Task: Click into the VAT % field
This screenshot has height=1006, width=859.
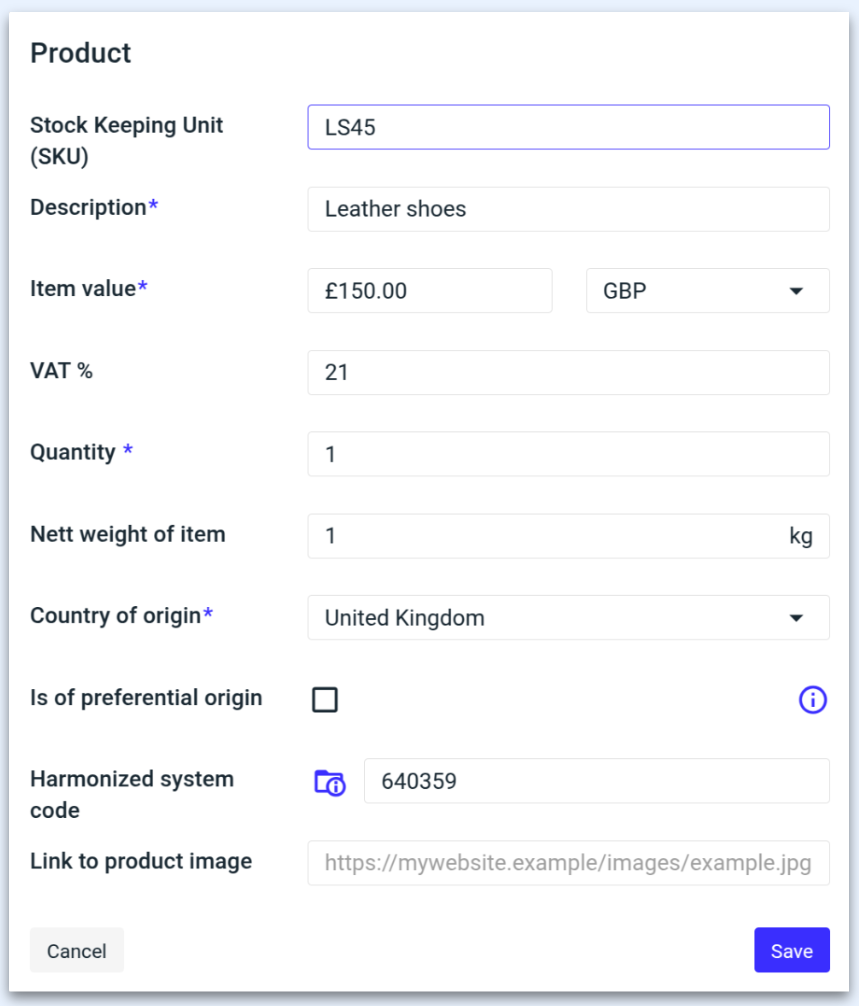Action: pos(568,373)
